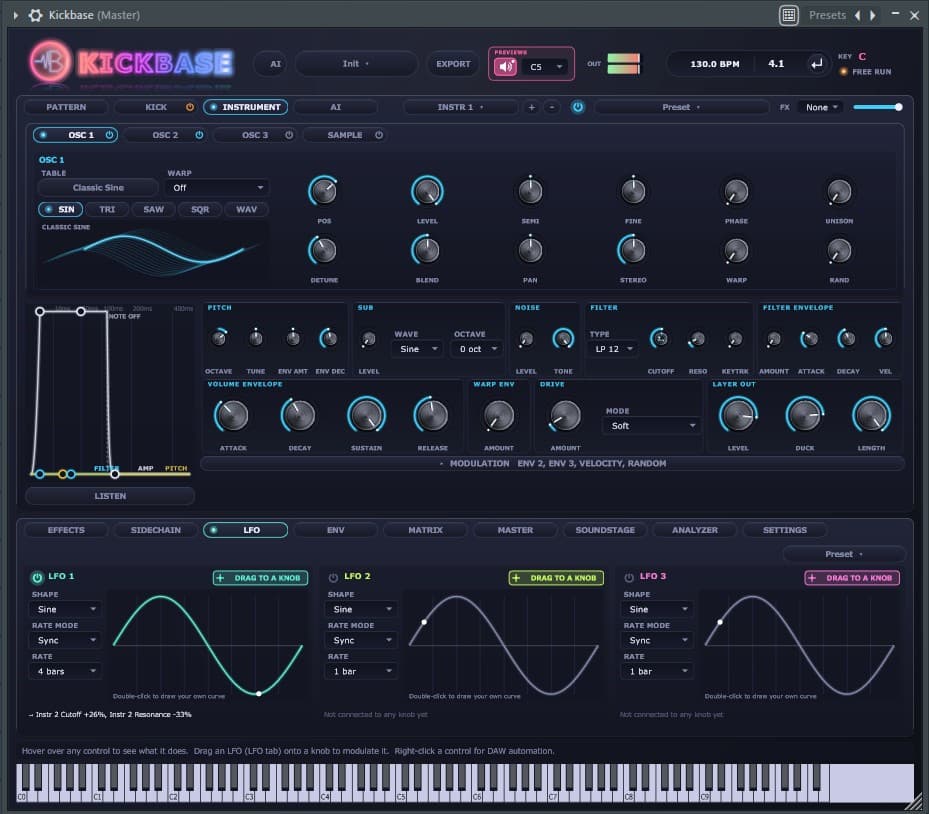Click the KICK tab power icon

[190, 107]
